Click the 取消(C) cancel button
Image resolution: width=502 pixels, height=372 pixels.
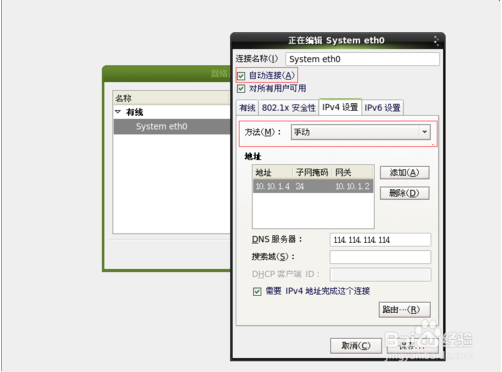click(356, 346)
